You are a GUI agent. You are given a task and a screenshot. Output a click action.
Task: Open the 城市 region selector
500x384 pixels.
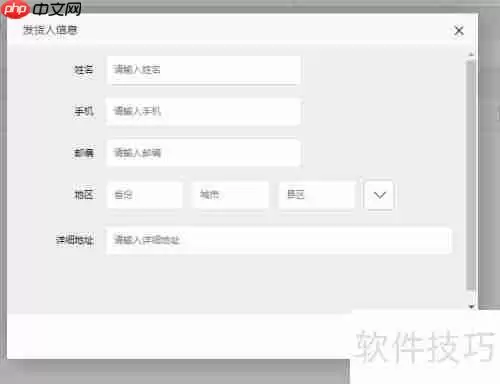pyautogui.click(x=230, y=195)
